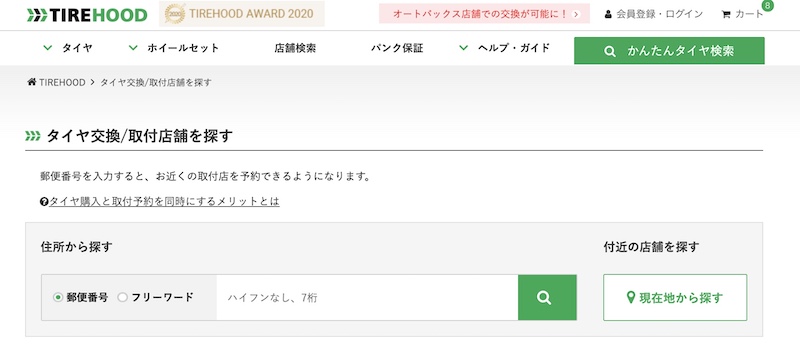Open the タイヤ購入と取付予約 merit link

(164, 201)
